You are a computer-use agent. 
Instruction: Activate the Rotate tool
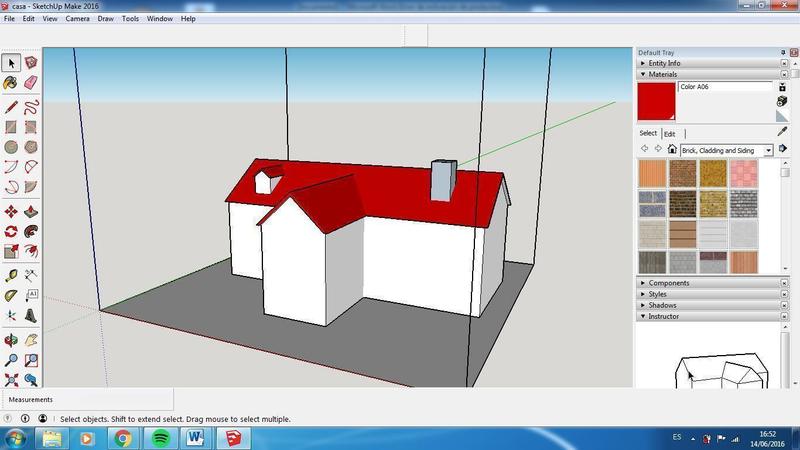pyautogui.click(x=11, y=232)
